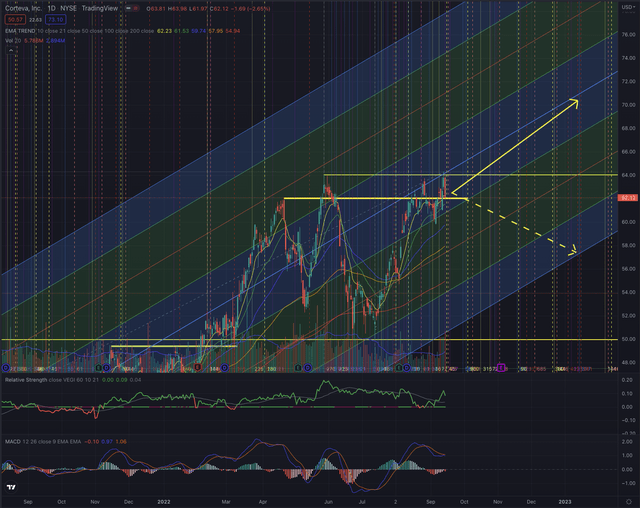Select the solid yellow upward arrow drawing
This screenshot has height=508, width=640.
click(515, 146)
